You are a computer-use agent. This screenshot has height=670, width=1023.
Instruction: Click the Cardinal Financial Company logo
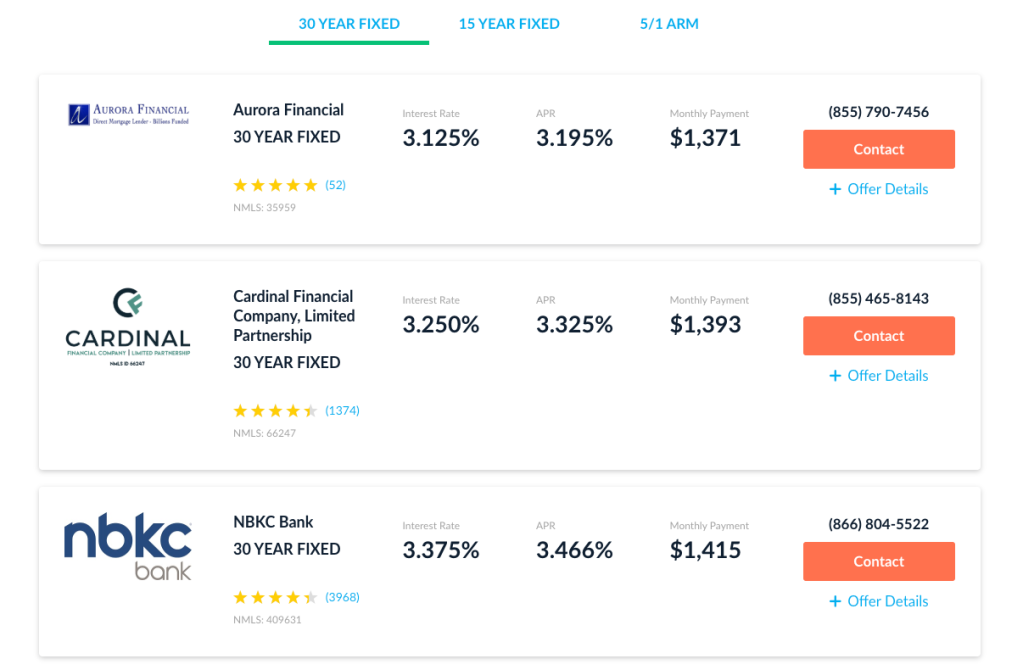[127, 327]
